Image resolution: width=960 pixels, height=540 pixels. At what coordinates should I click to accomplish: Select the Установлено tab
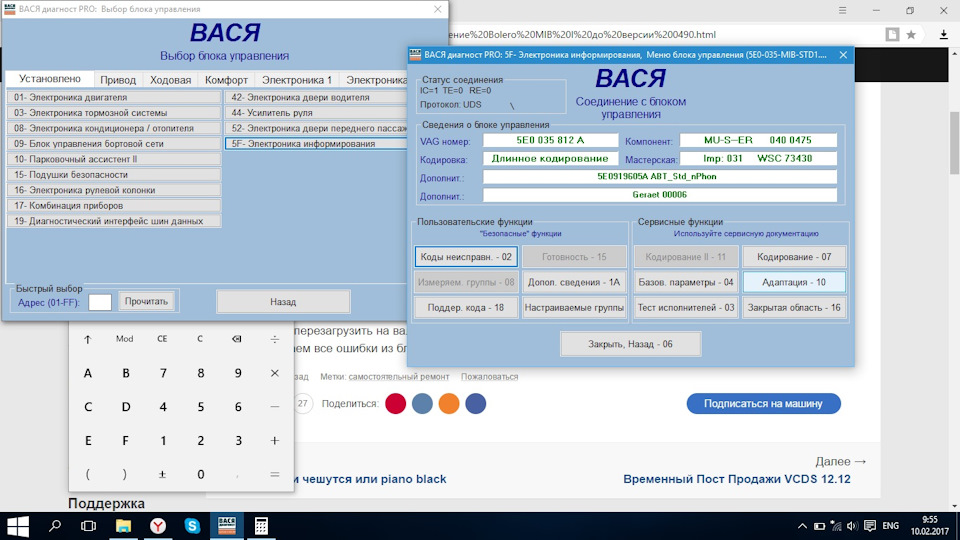[x=50, y=79]
